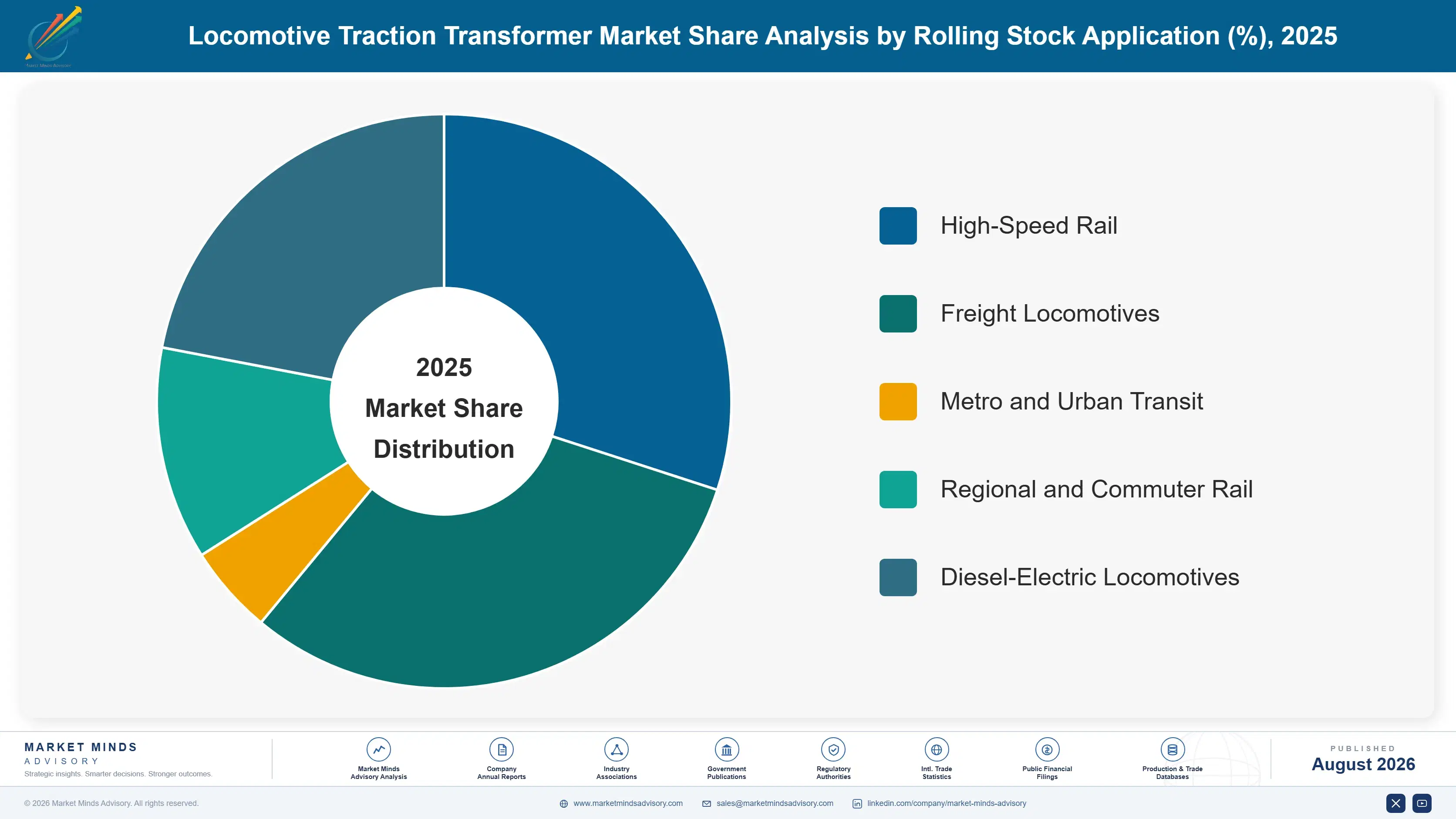Click the Strategic insights tagline text
The height and width of the screenshot is (819, 1456).
[118, 774]
